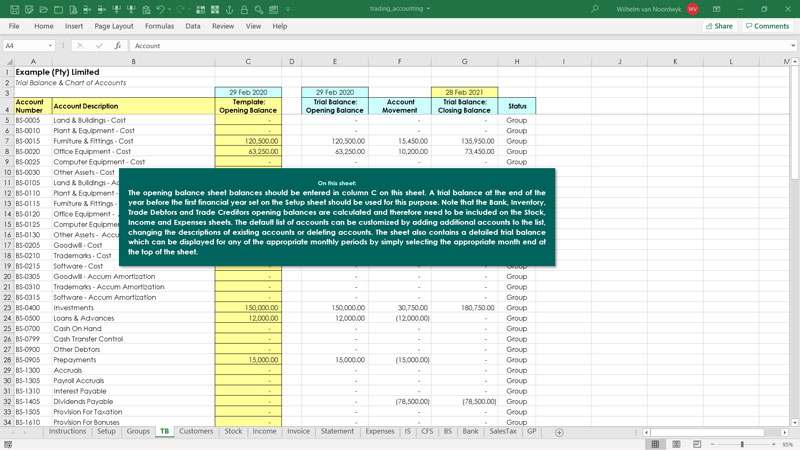Select column G header

[x=464, y=61]
